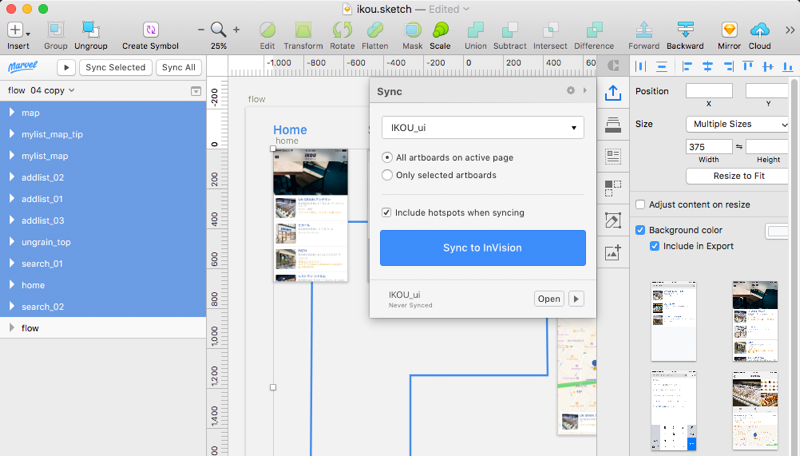Image resolution: width=800 pixels, height=456 pixels.
Task: Open Sketch Cloud
Action: [760, 30]
